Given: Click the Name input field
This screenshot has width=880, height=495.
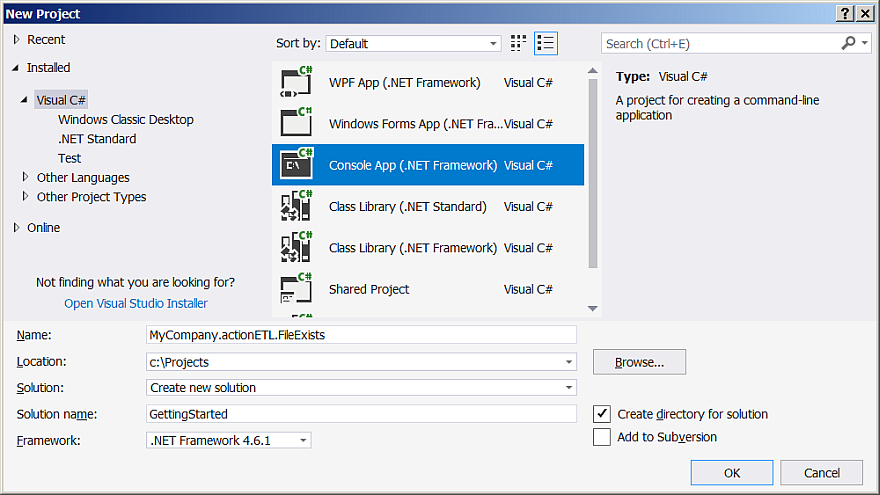Looking at the screenshot, I should click(x=361, y=335).
